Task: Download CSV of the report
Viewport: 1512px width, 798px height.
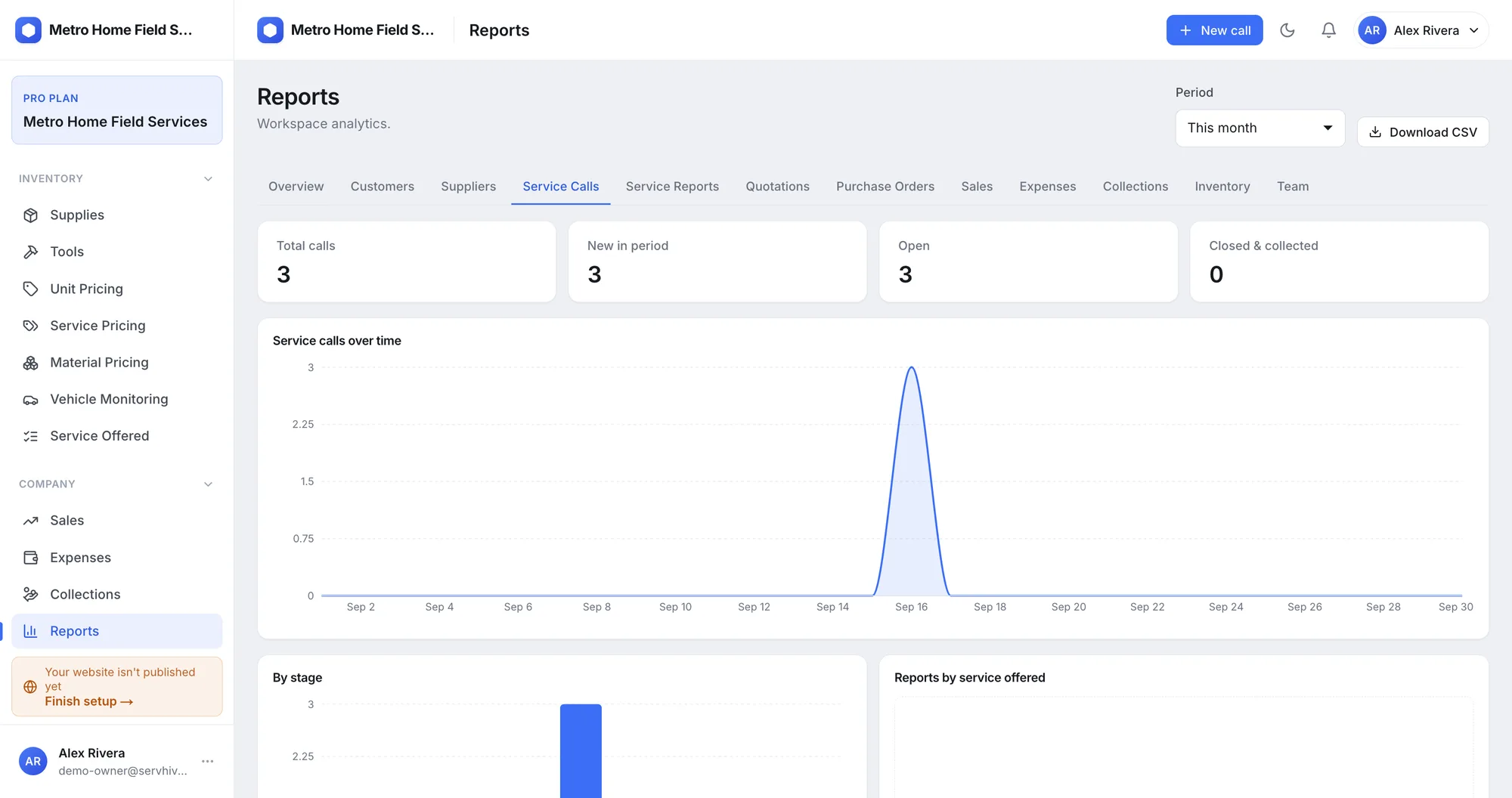Action: pos(1423,132)
